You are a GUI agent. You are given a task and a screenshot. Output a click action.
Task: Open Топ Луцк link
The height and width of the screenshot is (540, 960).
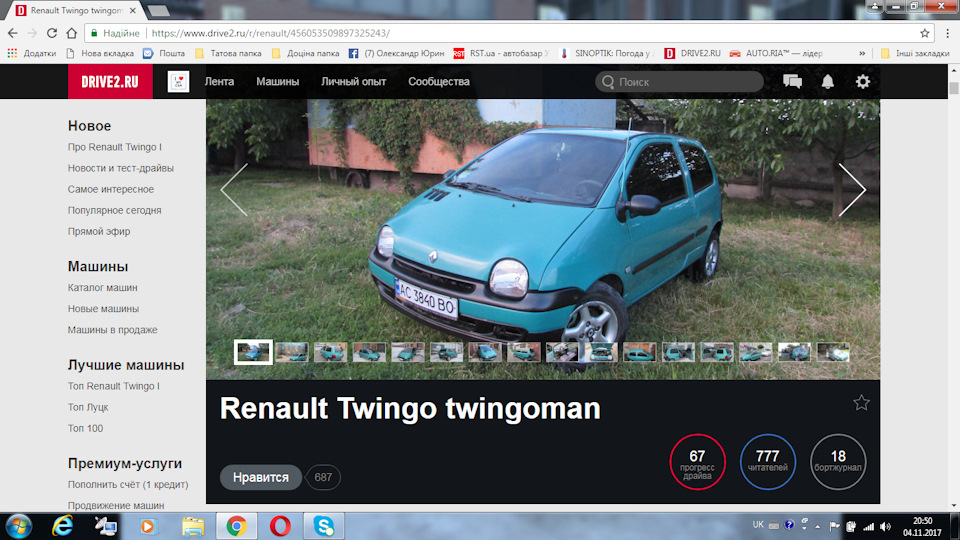[88, 407]
